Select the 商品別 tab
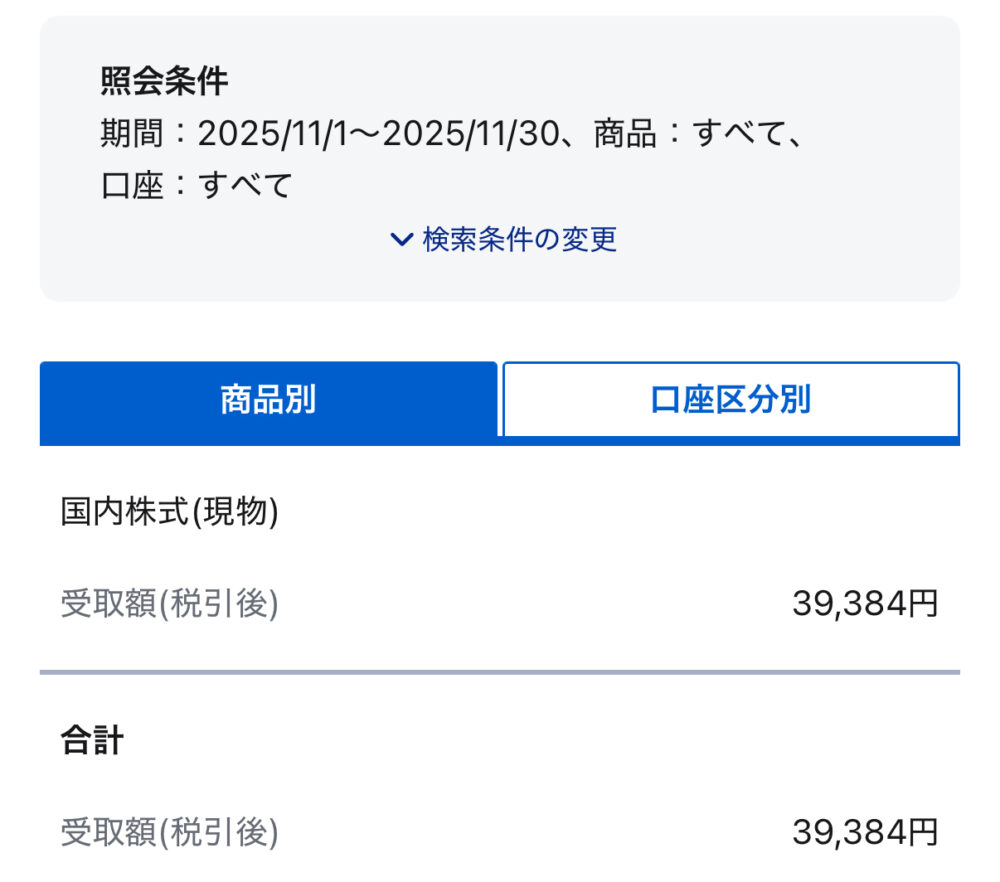Viewport: 1000px width, 882px height. coord(266,399)
